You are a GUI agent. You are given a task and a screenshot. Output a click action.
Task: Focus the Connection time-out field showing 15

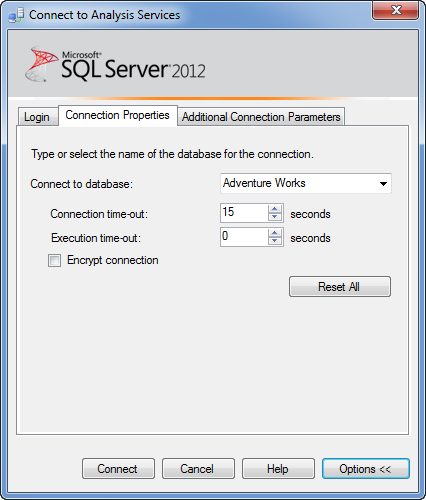point(245,213)
